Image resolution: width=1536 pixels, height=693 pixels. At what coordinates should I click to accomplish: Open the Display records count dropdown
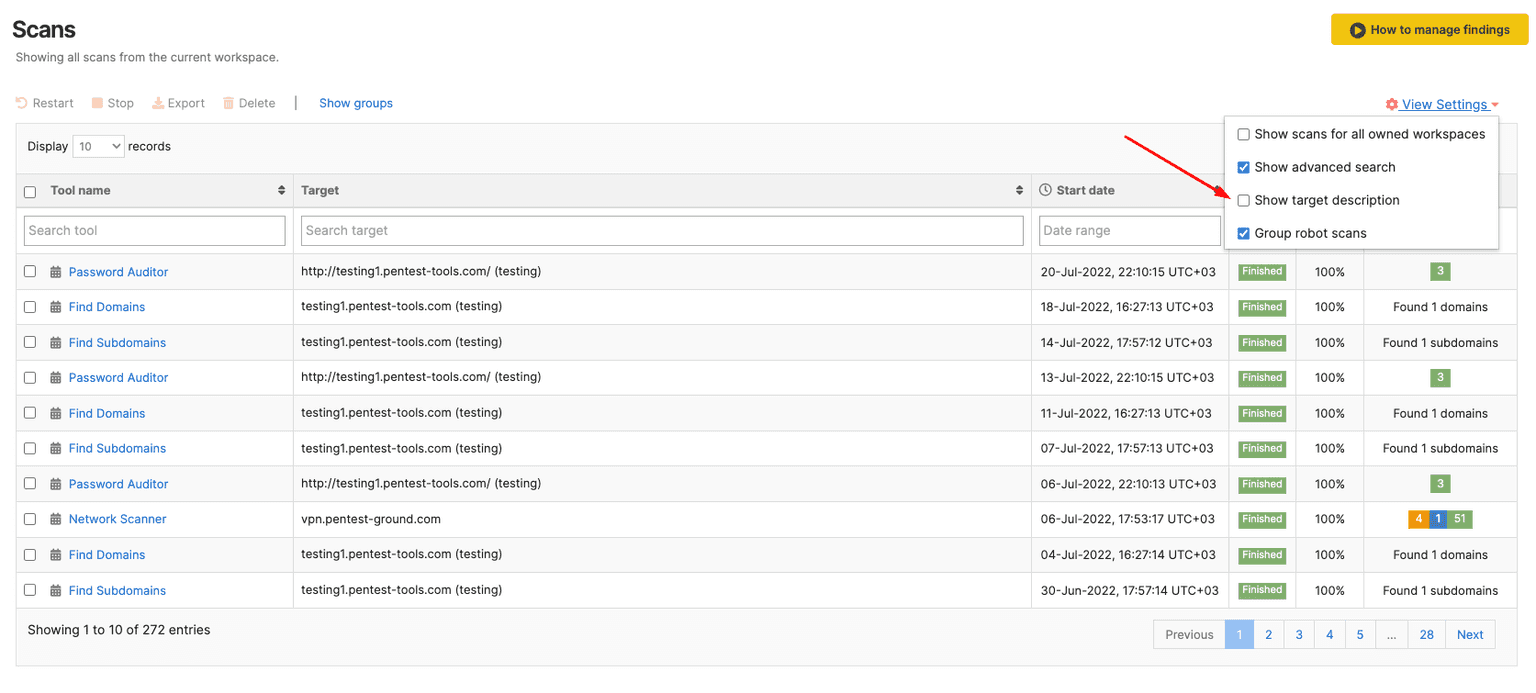98,147
